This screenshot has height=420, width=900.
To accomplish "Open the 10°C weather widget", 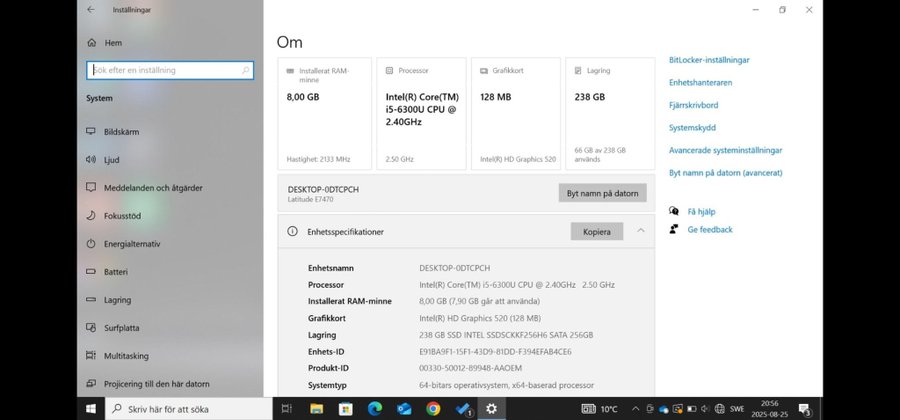I will (x=599, y=409).
